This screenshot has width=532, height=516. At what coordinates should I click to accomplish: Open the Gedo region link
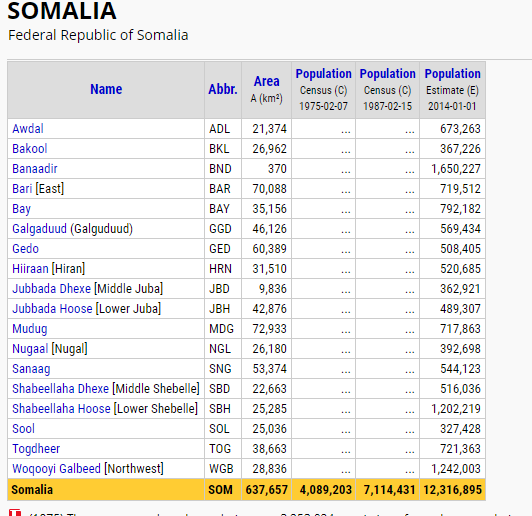click(25, 249)
